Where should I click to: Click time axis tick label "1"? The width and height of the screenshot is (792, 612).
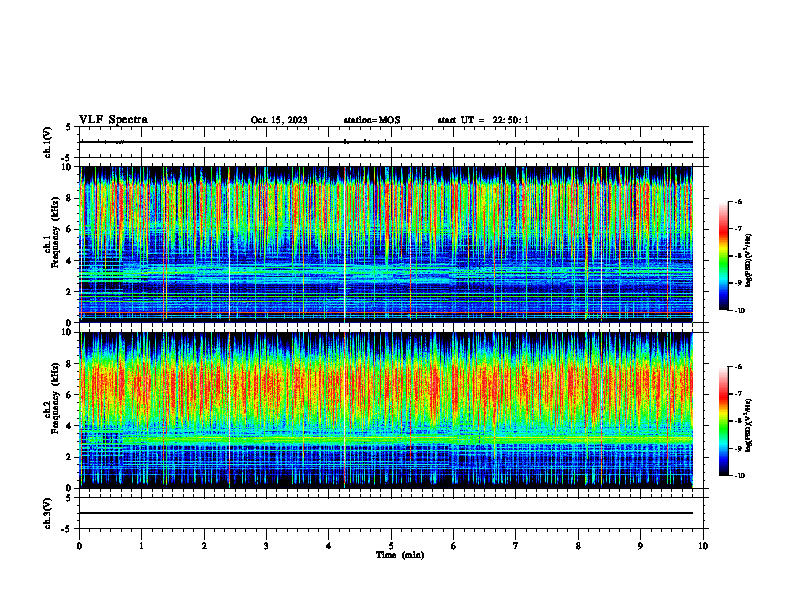point(141,546)
